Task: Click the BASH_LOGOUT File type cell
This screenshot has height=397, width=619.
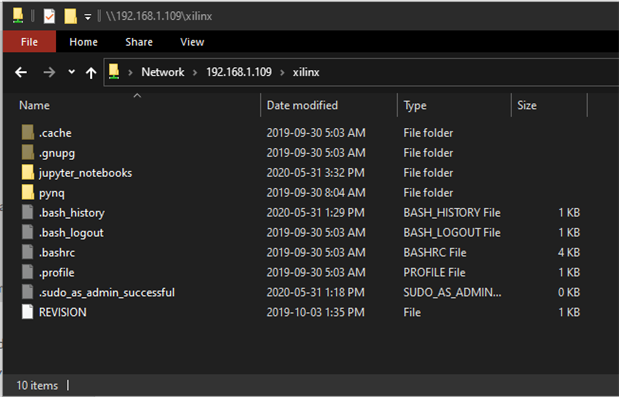Action: (x=452, y=233)
